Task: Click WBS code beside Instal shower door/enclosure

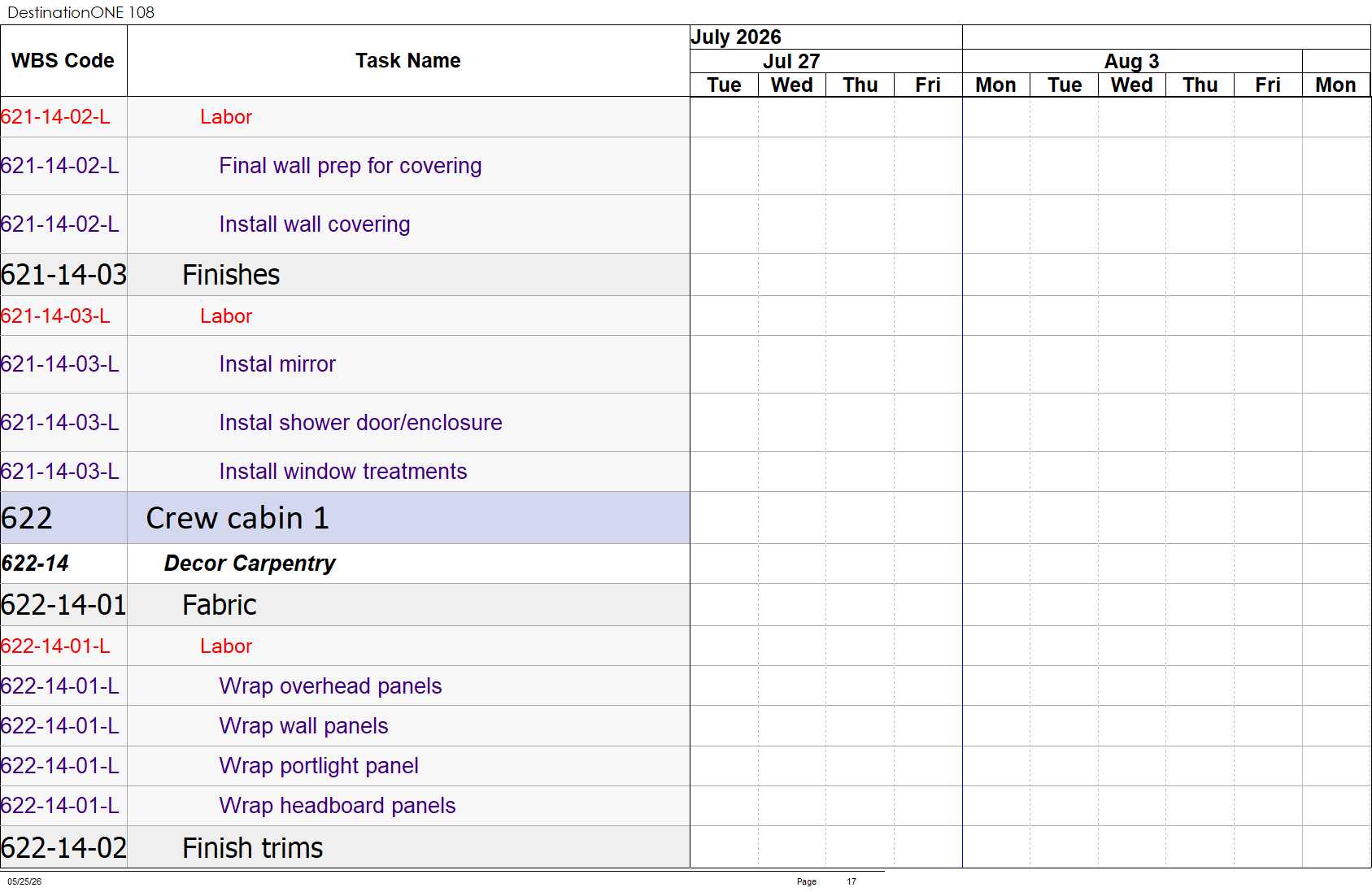Action: [60, 423]
